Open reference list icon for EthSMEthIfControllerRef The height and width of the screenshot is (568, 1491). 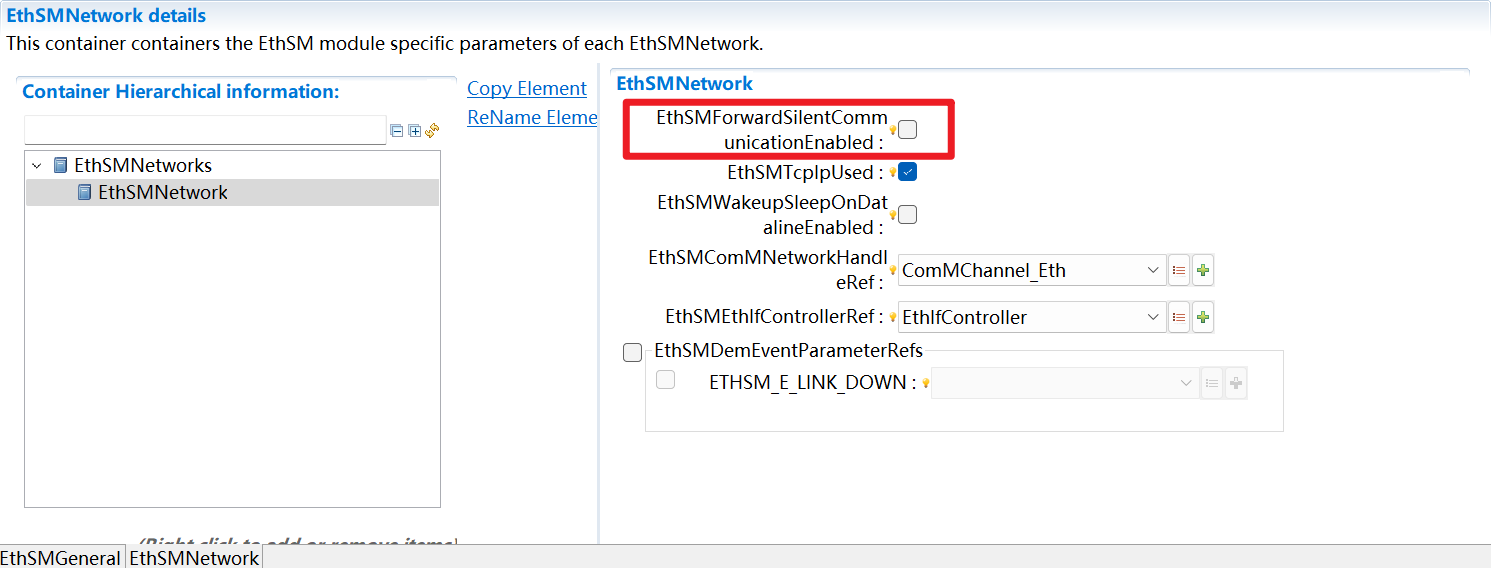(x=1179, y=317)
